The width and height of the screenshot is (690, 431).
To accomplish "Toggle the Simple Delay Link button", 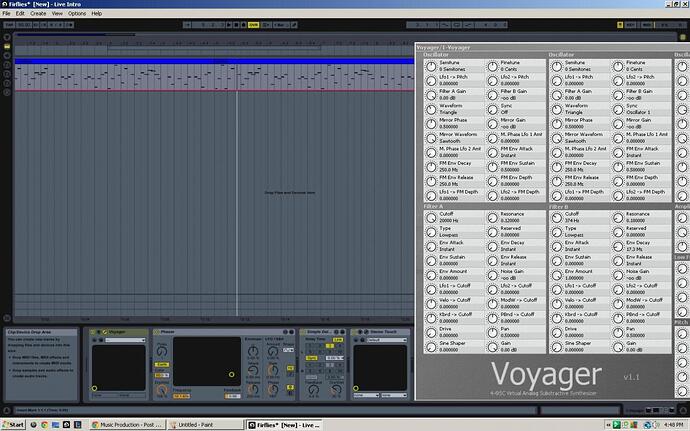I will pyautogui.click(x=338, y=340).
